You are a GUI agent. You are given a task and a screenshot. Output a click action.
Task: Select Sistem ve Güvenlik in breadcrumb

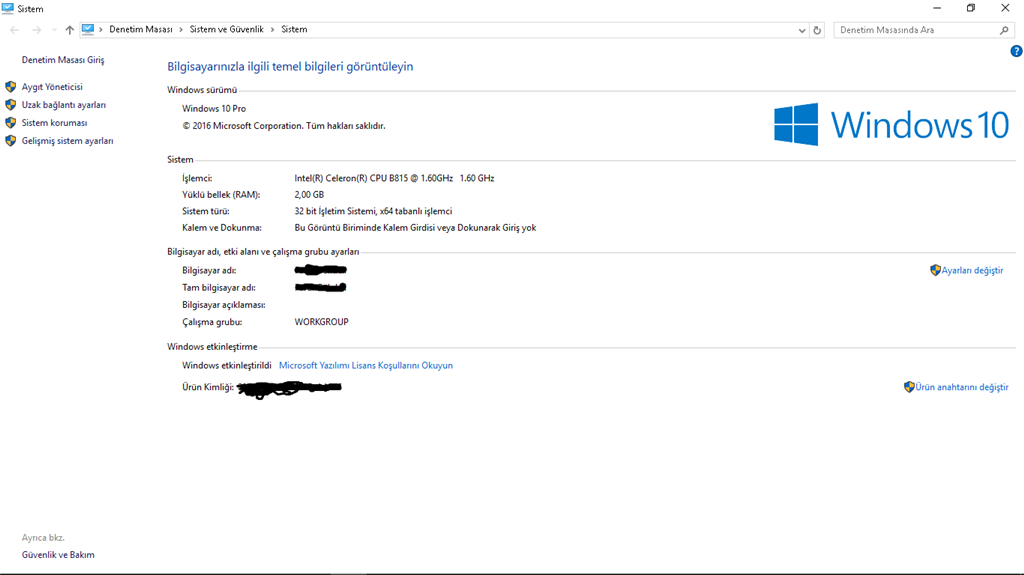(x=227, y=29)
